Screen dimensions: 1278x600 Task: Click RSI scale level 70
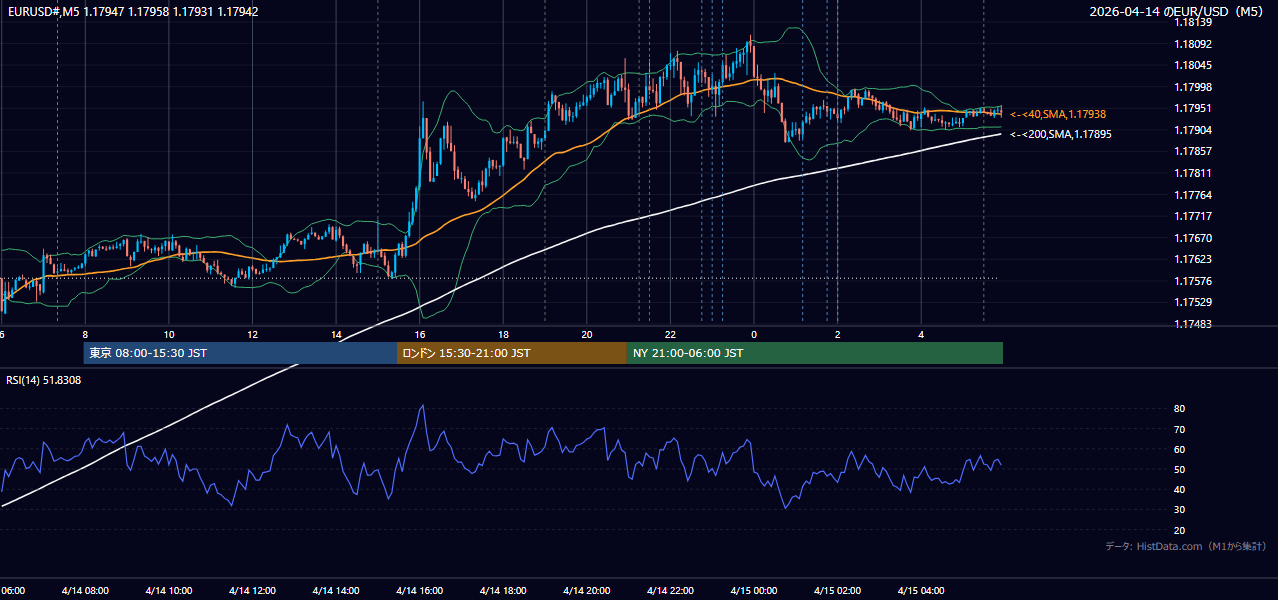point(1180,429)
